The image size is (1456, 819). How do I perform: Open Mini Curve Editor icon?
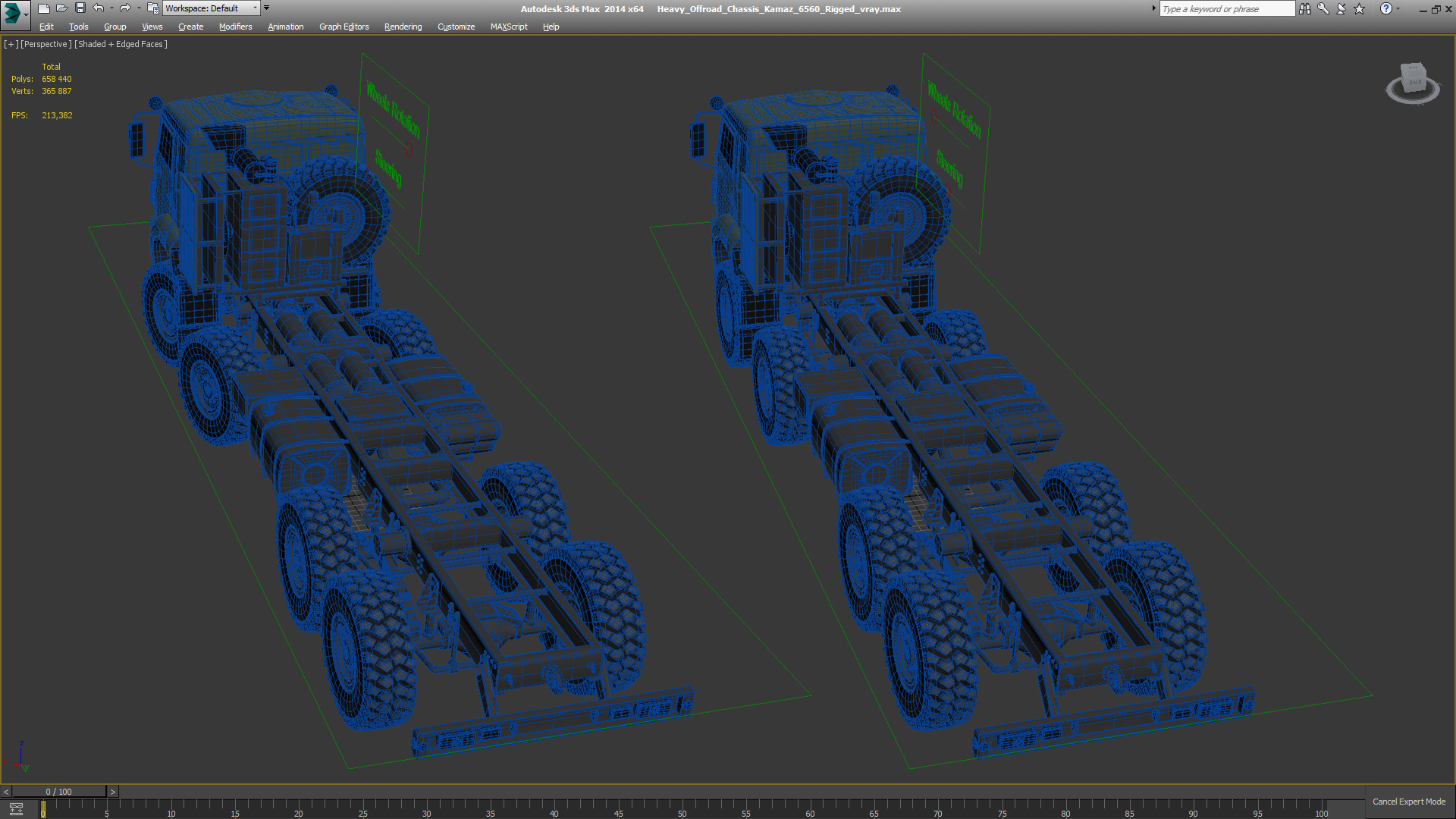point(16,809)
